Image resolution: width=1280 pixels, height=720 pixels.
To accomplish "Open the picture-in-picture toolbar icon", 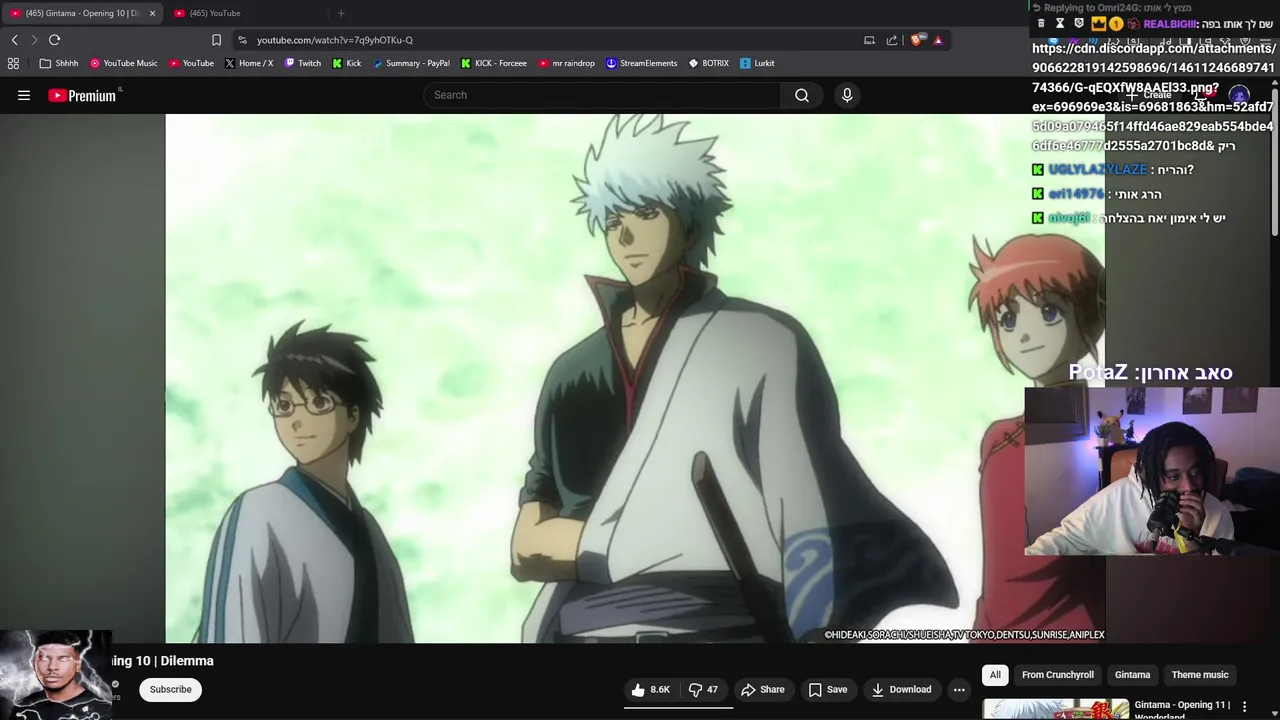I will click(869, 40).
